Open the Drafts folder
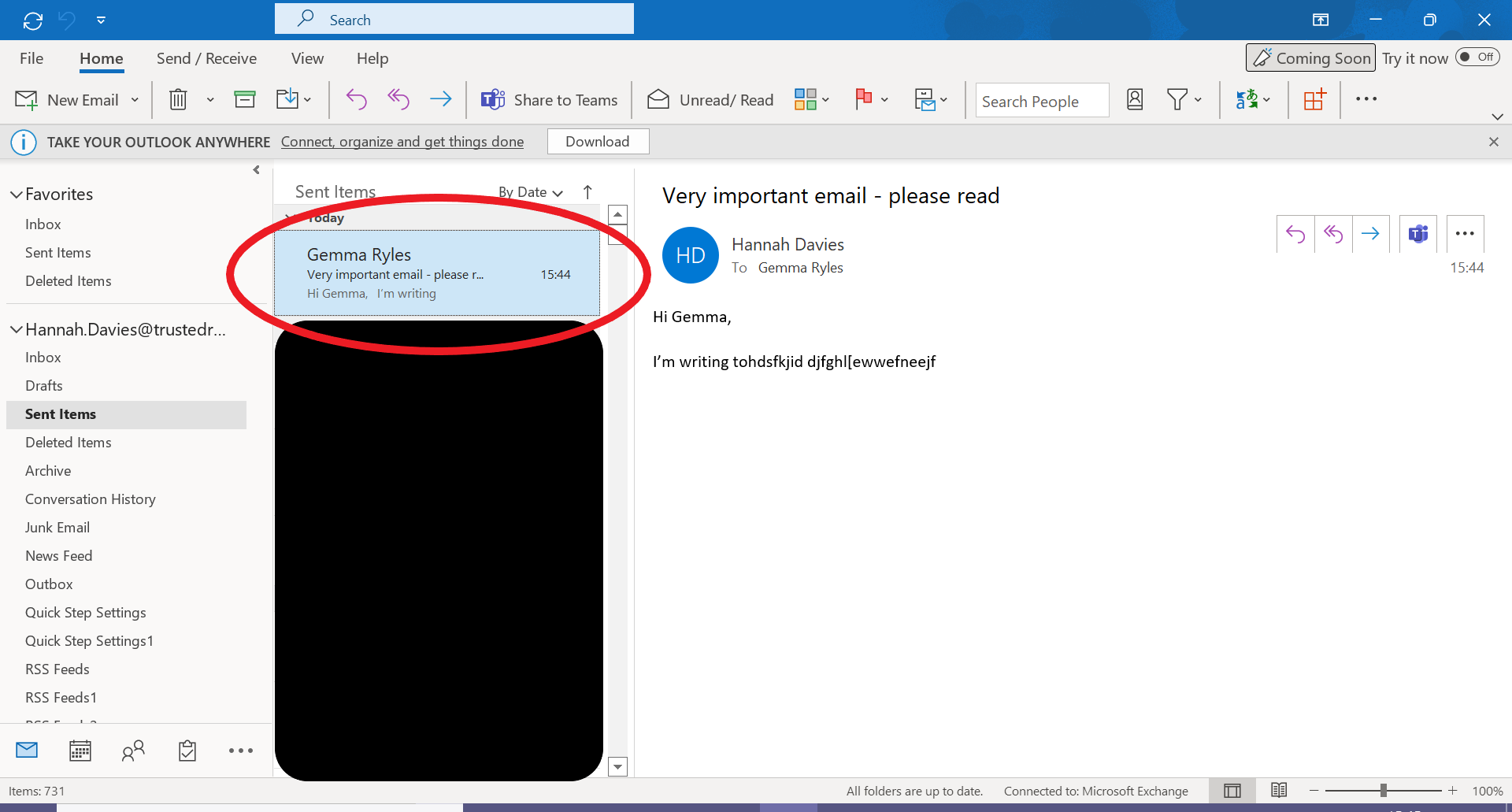Image resolution: width=1512 pixels, height=812 pixels. [x=44, y=386]
